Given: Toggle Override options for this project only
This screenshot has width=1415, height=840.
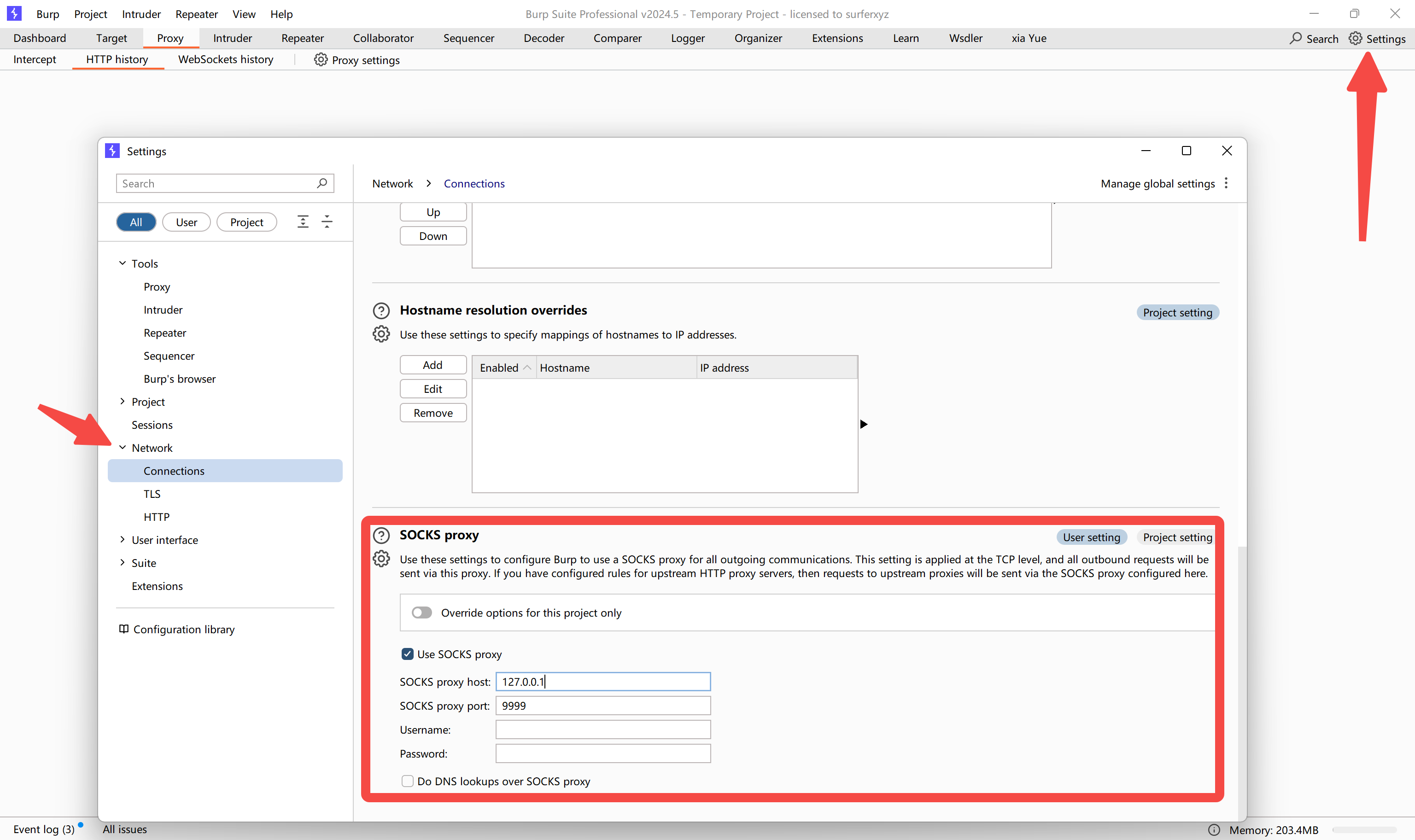Looking at the screenshot, I should 421,612.
